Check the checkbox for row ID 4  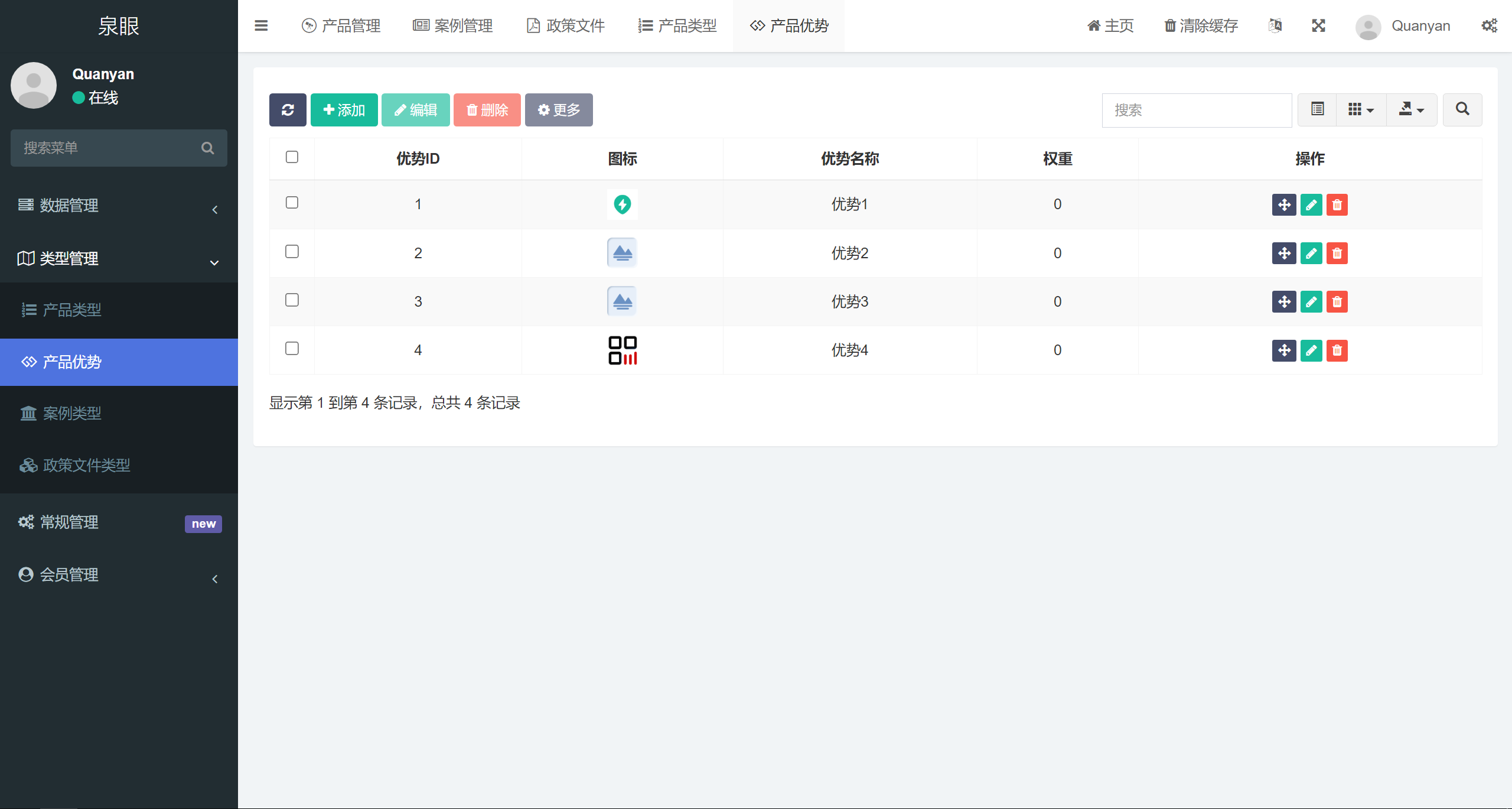click(x=292, y=349)
